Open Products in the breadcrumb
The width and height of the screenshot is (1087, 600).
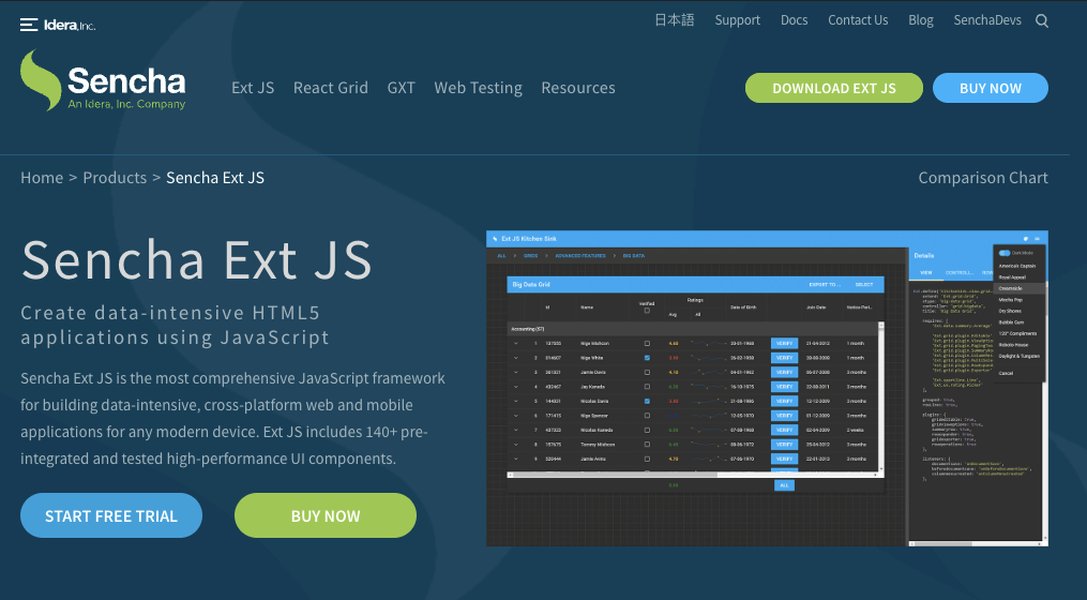[x=114, y=178]
